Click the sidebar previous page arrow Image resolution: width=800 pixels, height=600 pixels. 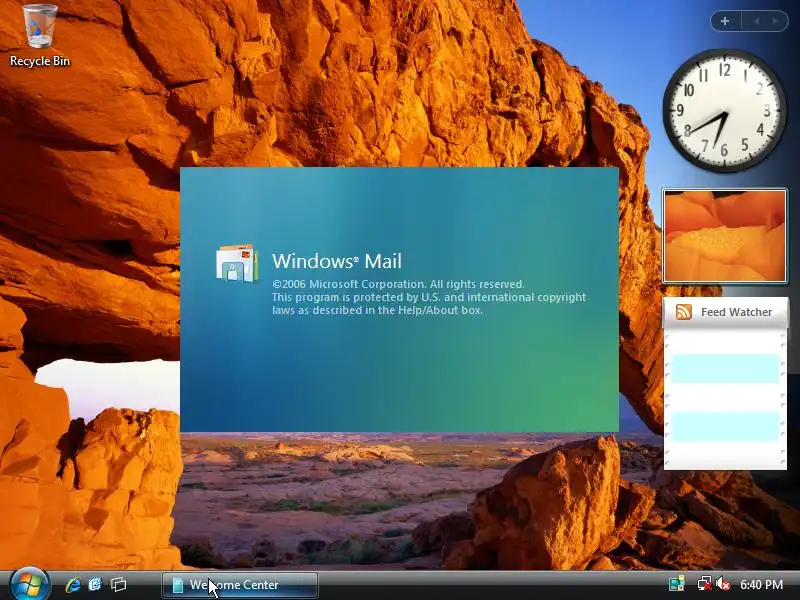point(756,21)
